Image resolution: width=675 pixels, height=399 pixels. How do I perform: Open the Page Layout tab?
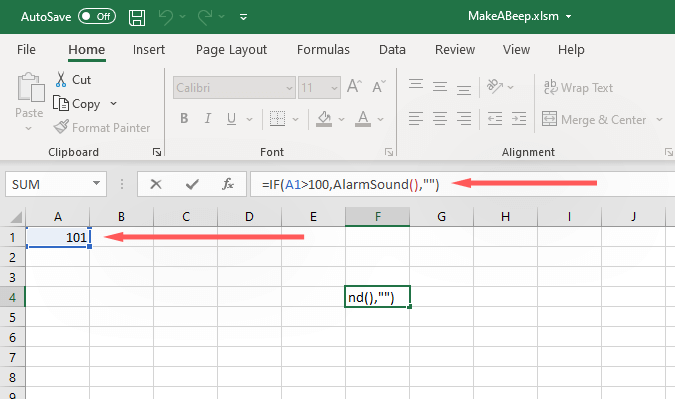pyautogui.click(x=231, y=50)
